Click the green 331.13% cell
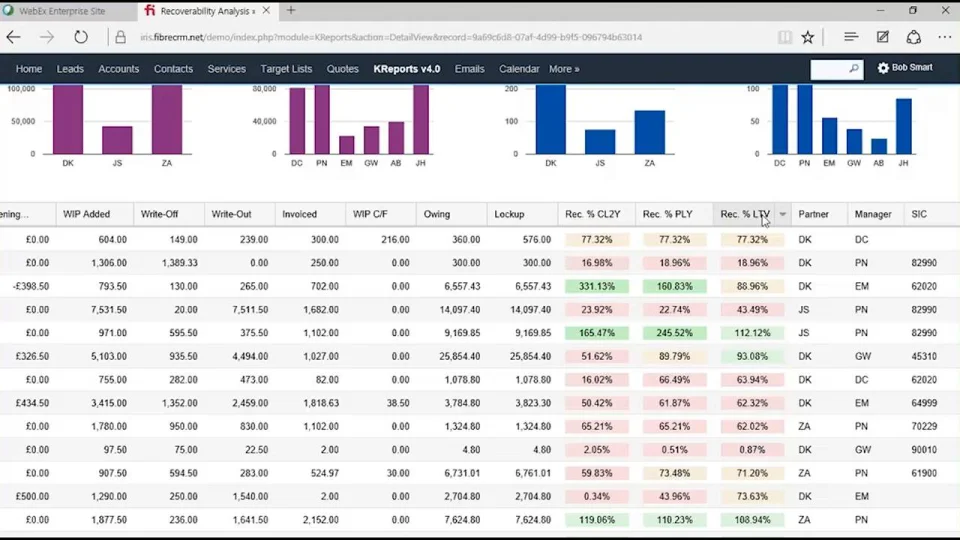Screen dimensions: 960x540 [596, 287]
